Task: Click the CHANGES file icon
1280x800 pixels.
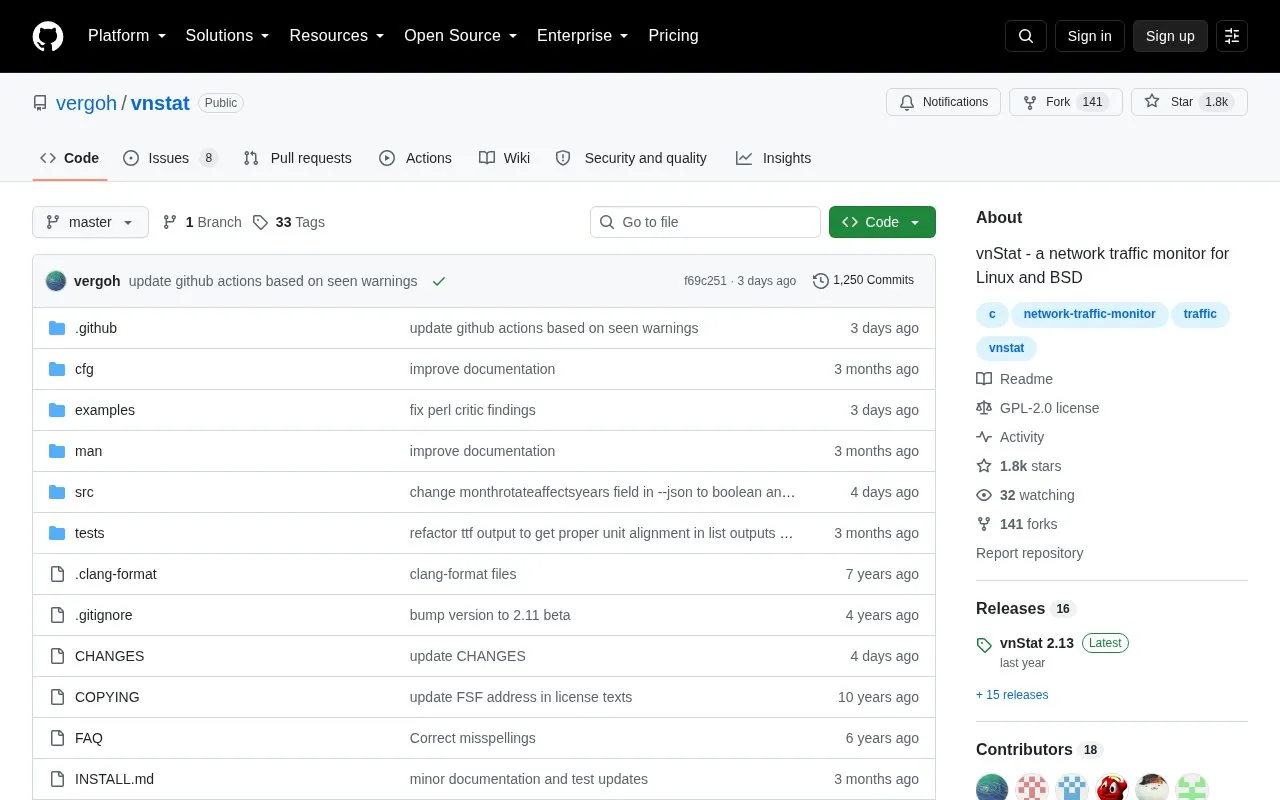Action: 57,656
